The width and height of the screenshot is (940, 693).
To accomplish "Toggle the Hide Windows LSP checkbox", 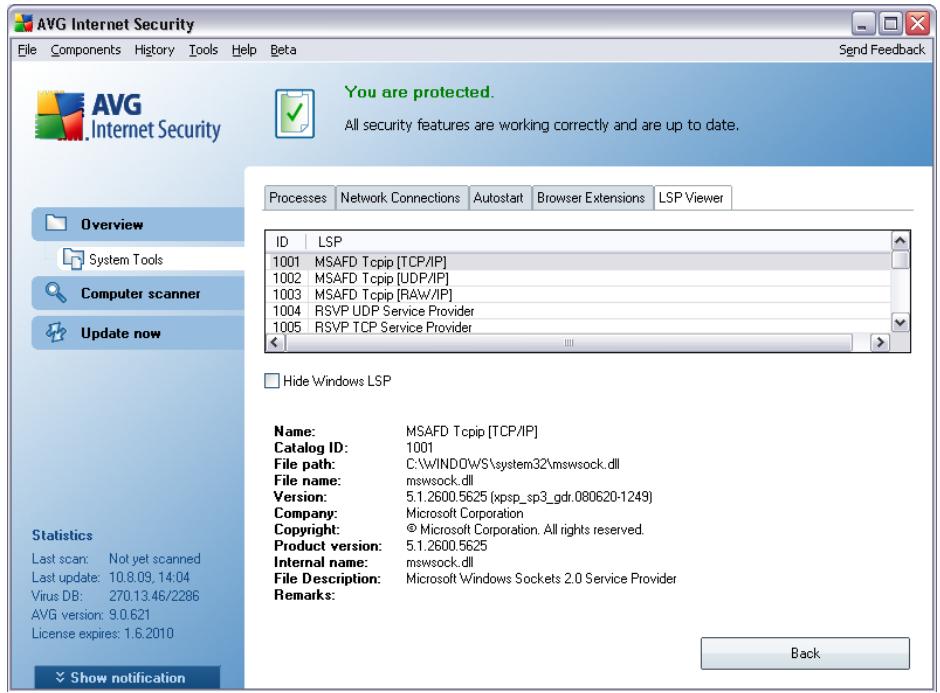I will (272, 381).
